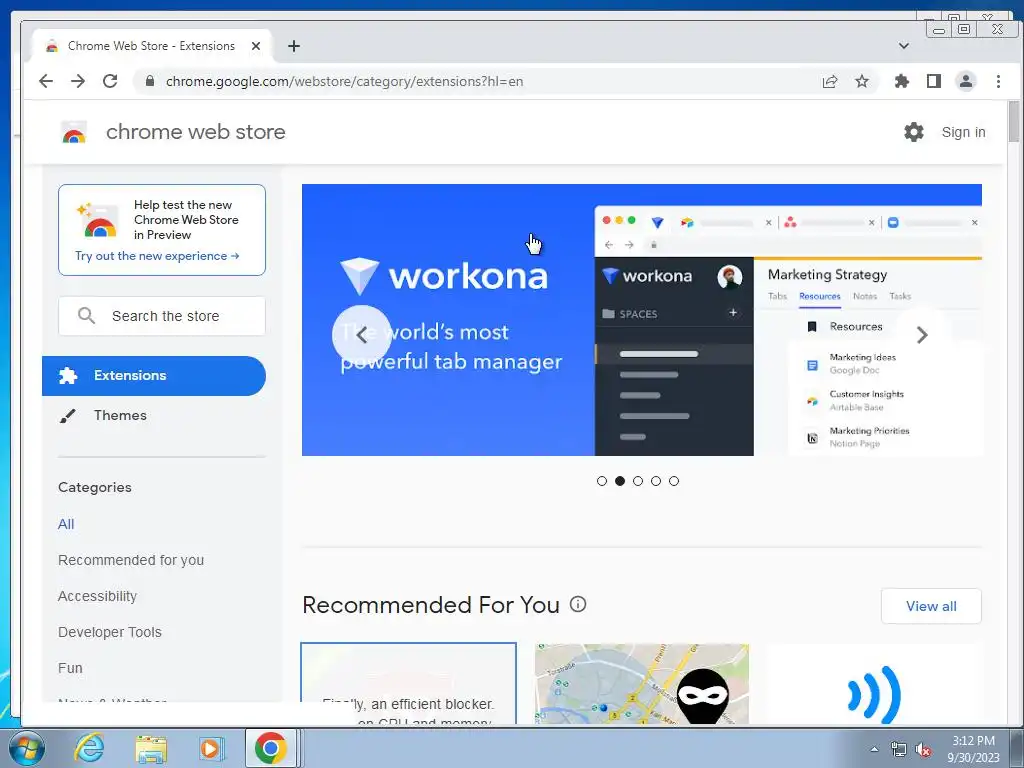
Task: Reload the page with the refresh icon
Action: tap(110, 81)
